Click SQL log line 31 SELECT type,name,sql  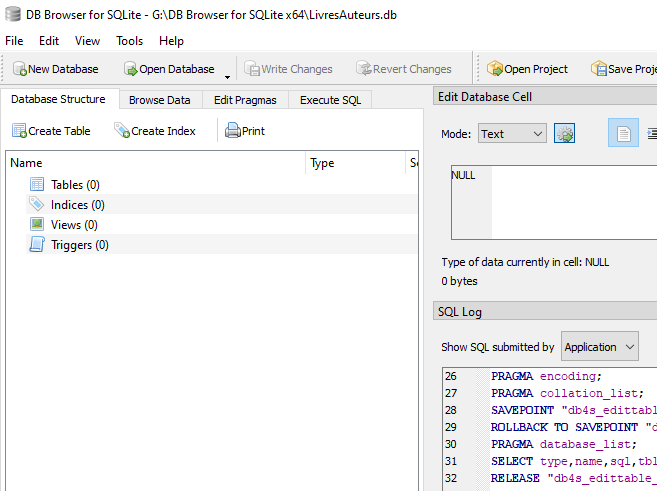tap(574, 461)
